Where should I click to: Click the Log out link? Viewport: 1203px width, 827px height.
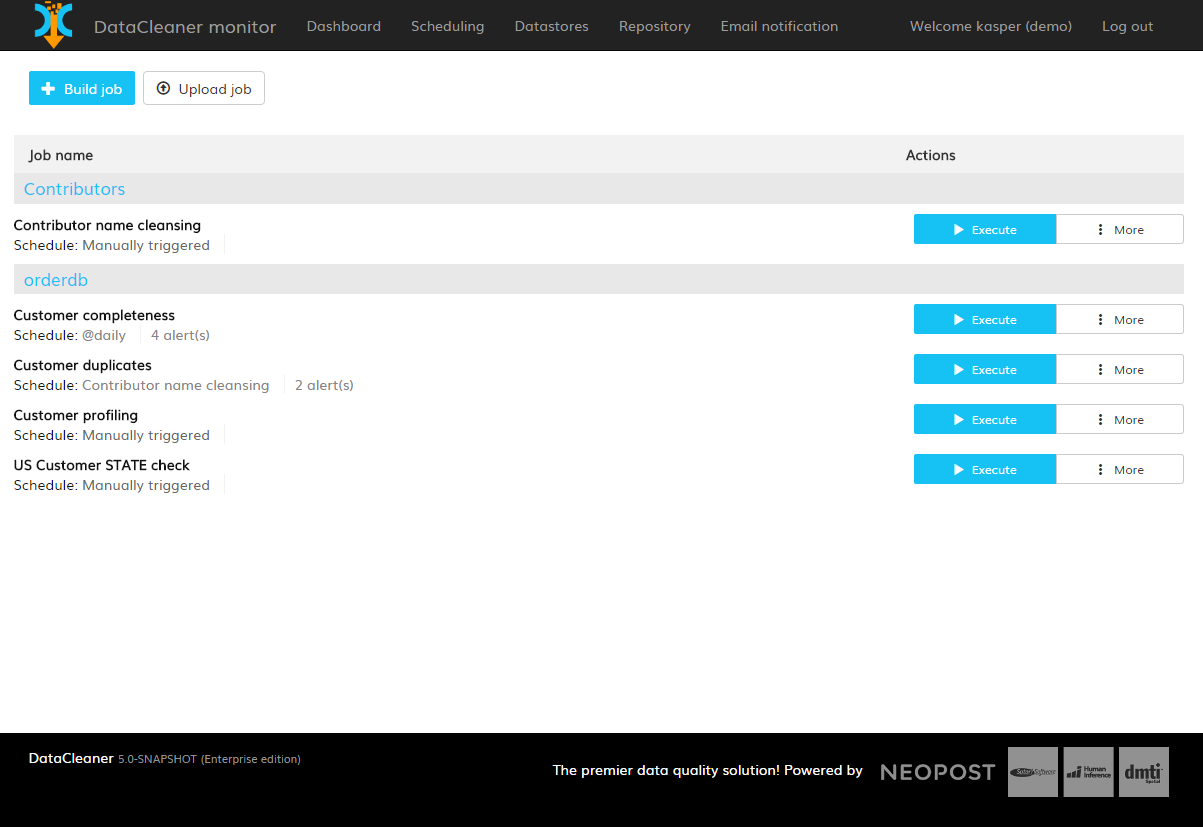[1128, 26]
